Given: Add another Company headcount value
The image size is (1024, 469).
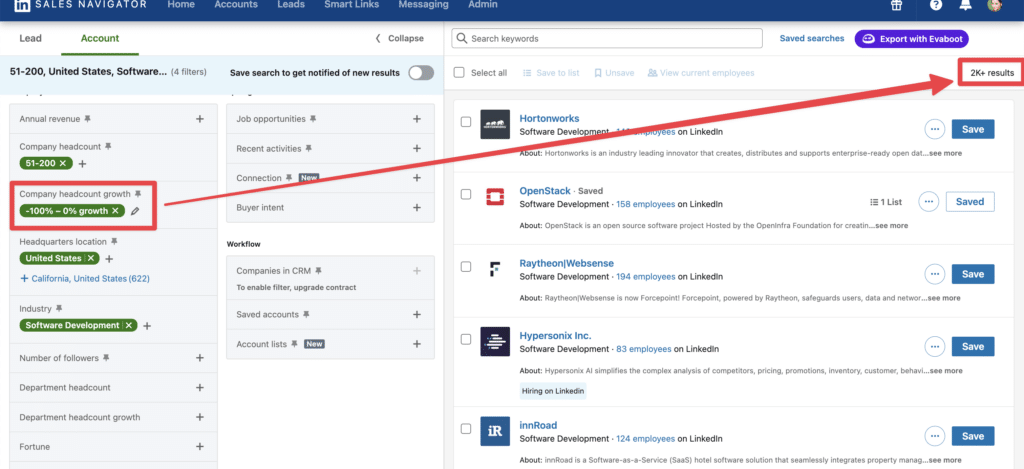Looking at the screenshot, I should click(x=82, y=164).
